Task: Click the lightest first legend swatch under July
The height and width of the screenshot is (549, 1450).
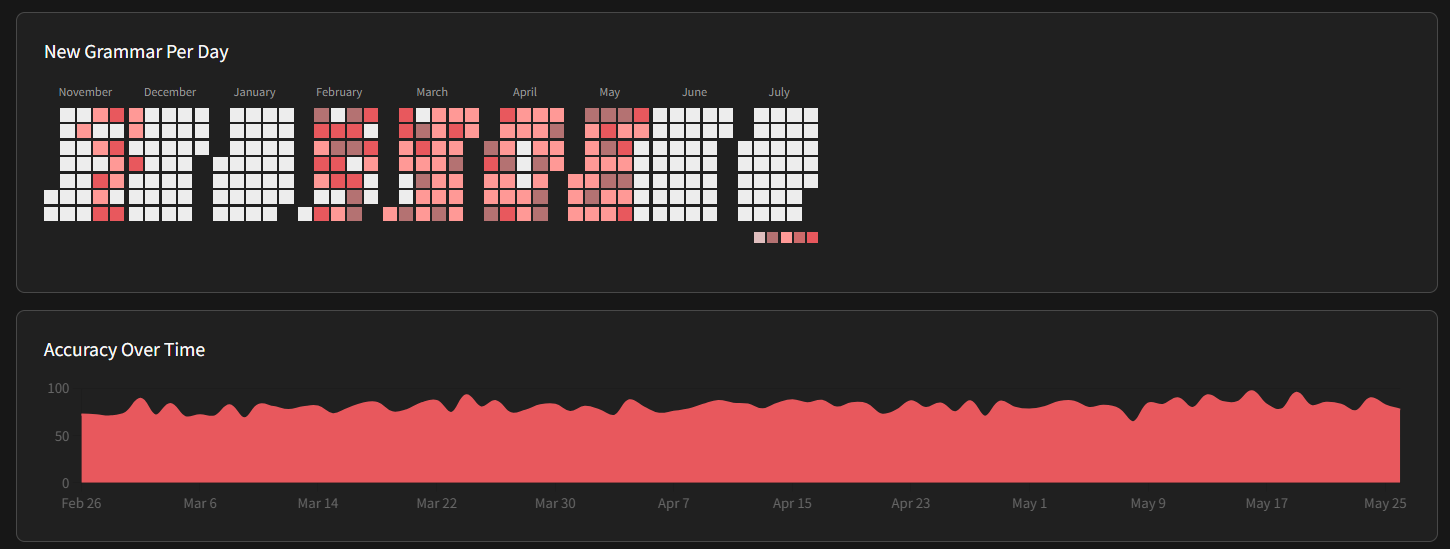Action: coord(759,237)
